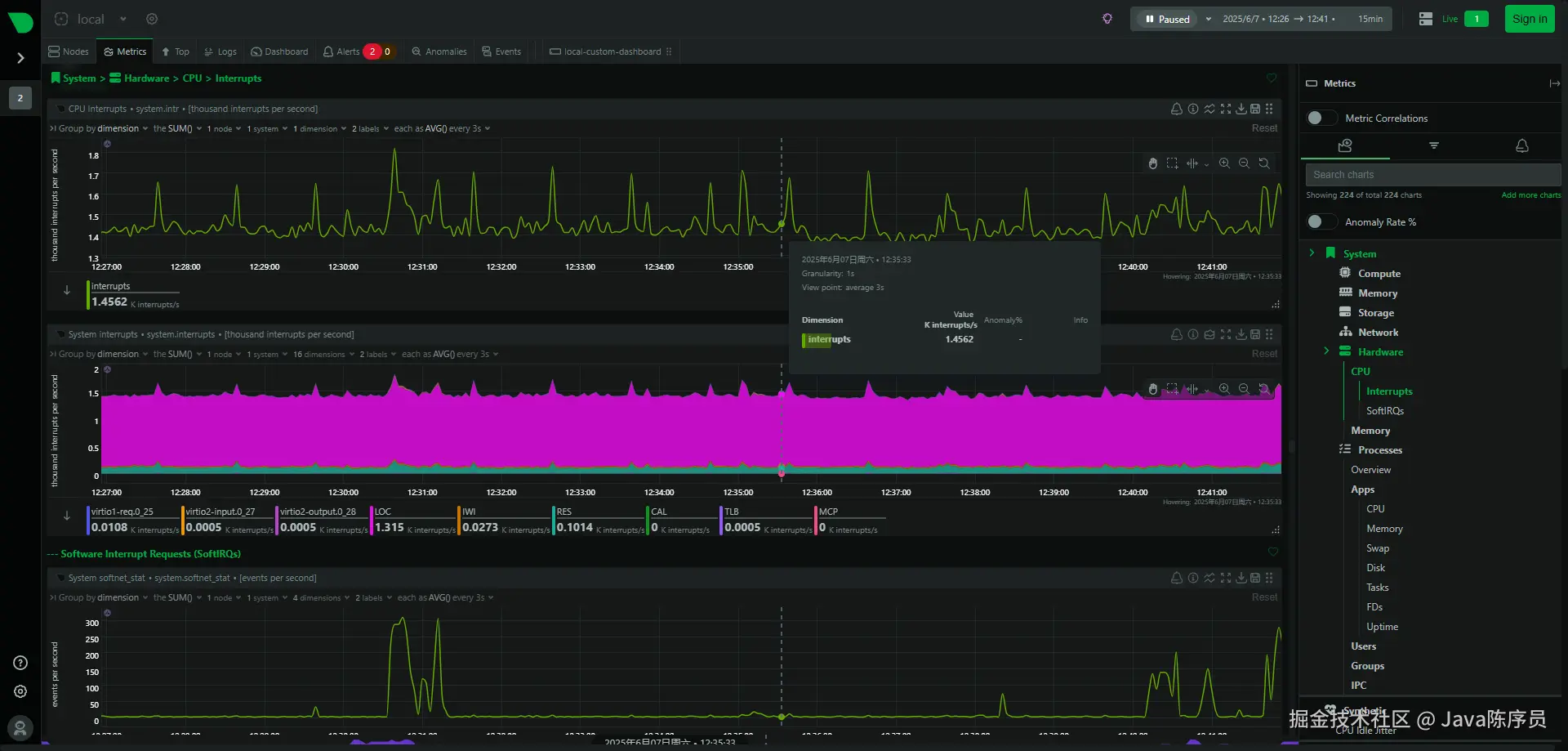Open 16 dimensions dropdown on System interrupts chart
The image size is (1568, 751).
point(323,355)
